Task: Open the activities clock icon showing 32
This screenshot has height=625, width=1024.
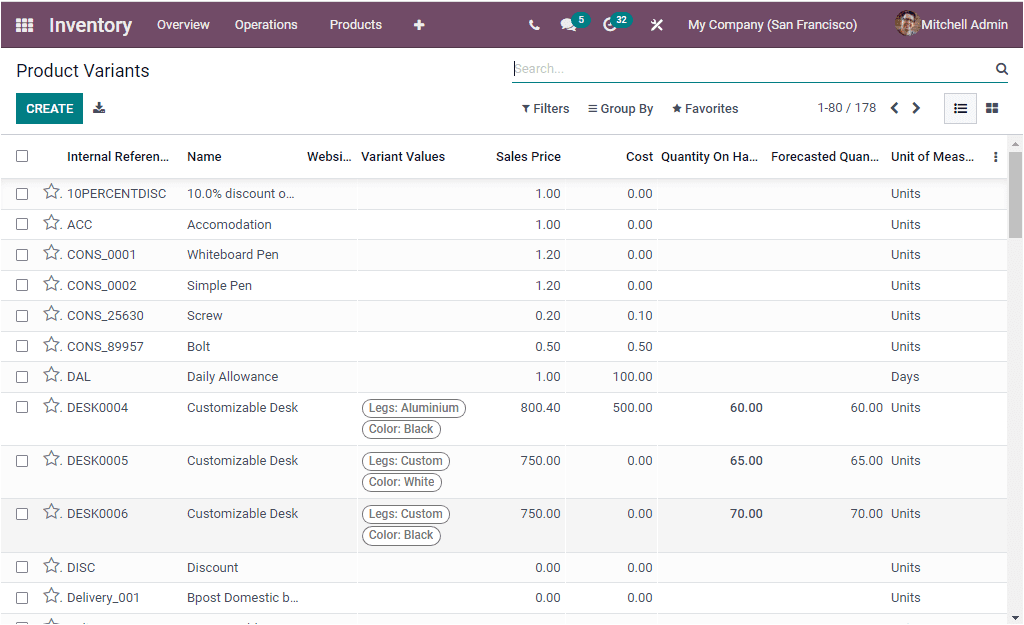Action: coord(610,24)
